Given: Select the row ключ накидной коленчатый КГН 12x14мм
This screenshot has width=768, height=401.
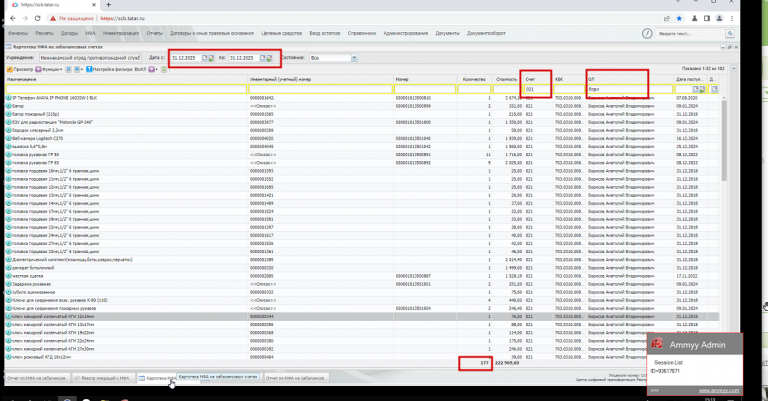Looking at the screenshot, I should pyautogui.click(x=362, y=317).
